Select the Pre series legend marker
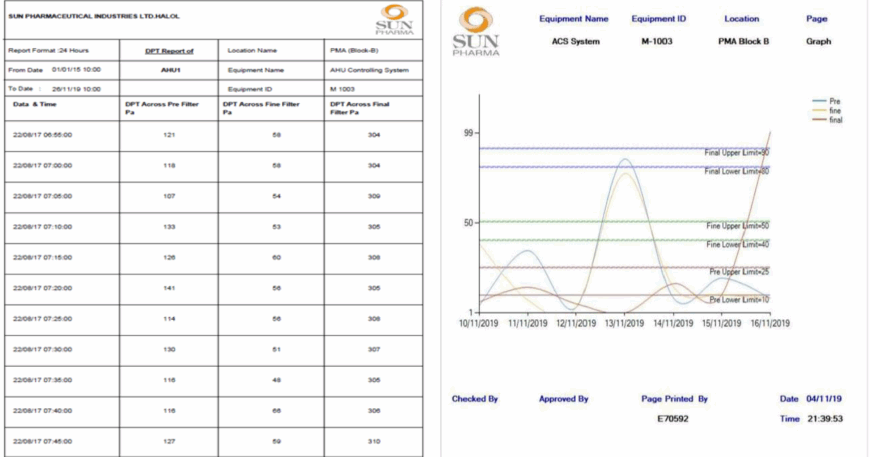Screen dimensions: 870x457 (x=819, y=102)
